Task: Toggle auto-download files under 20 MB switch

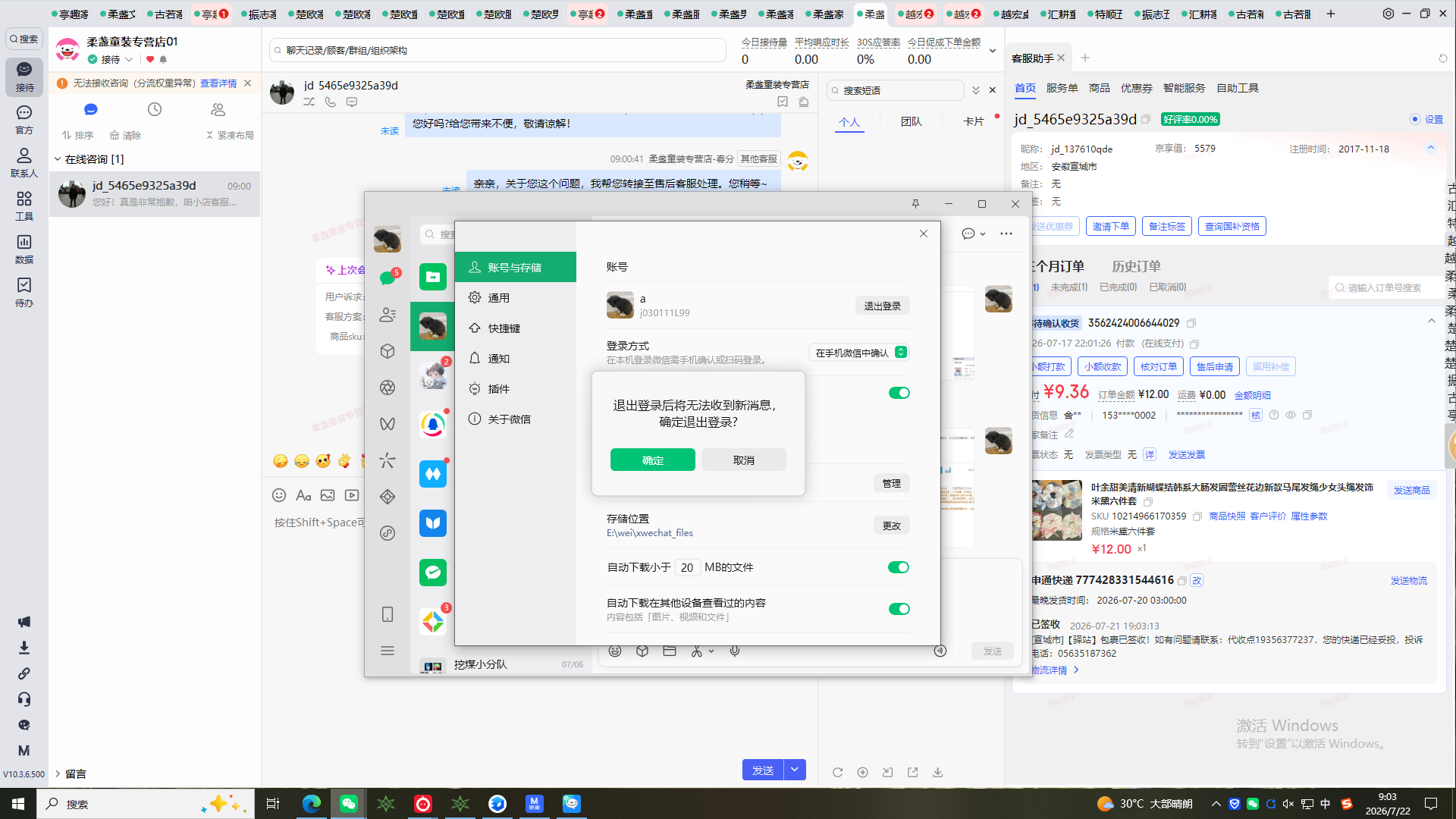Action: [899, 567]
